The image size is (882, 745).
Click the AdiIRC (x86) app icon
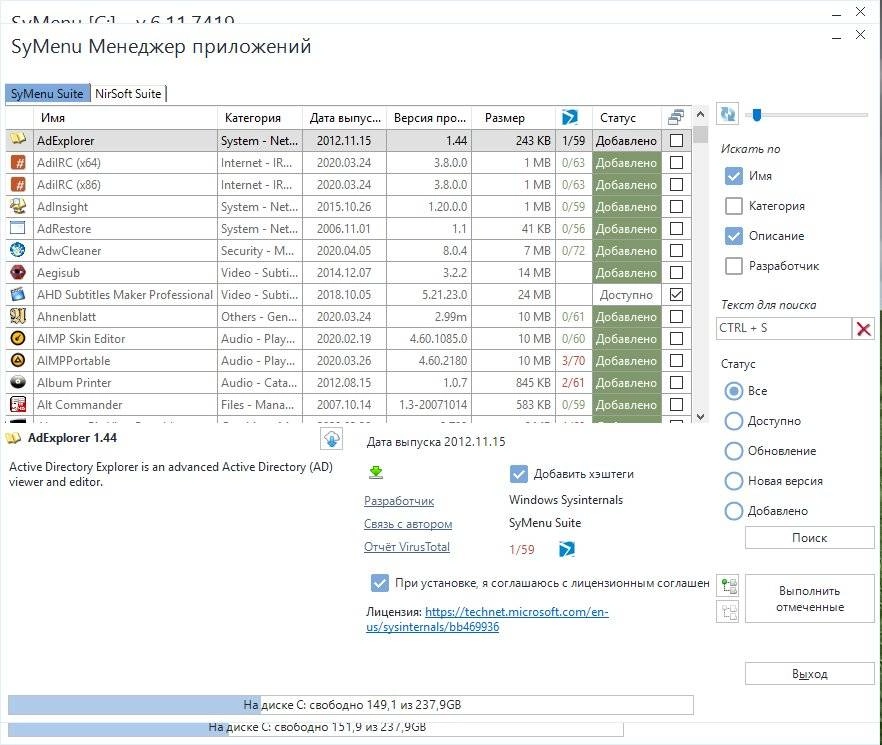18,185
